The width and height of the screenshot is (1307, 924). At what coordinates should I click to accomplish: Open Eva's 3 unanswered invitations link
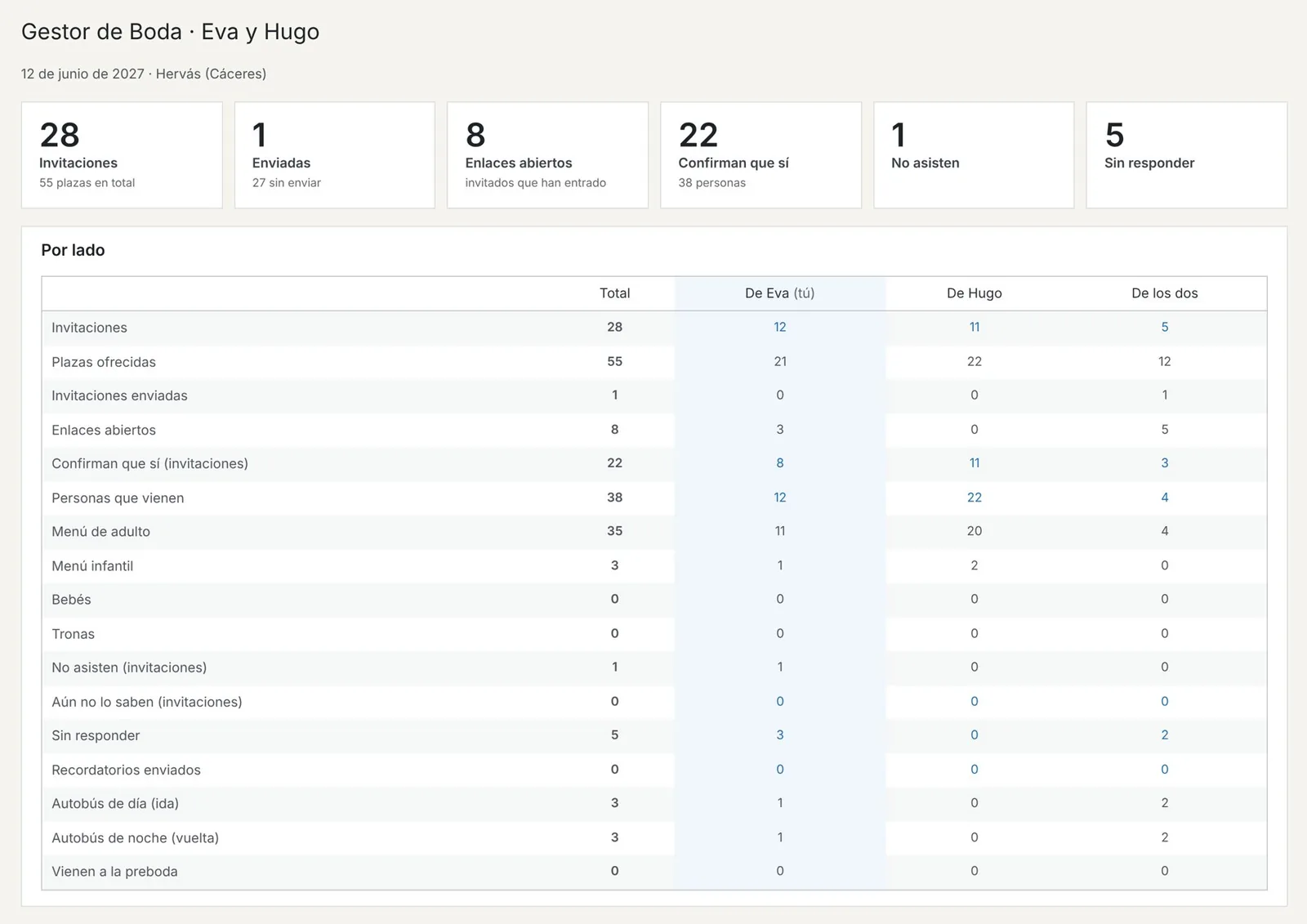coord(780,735)
